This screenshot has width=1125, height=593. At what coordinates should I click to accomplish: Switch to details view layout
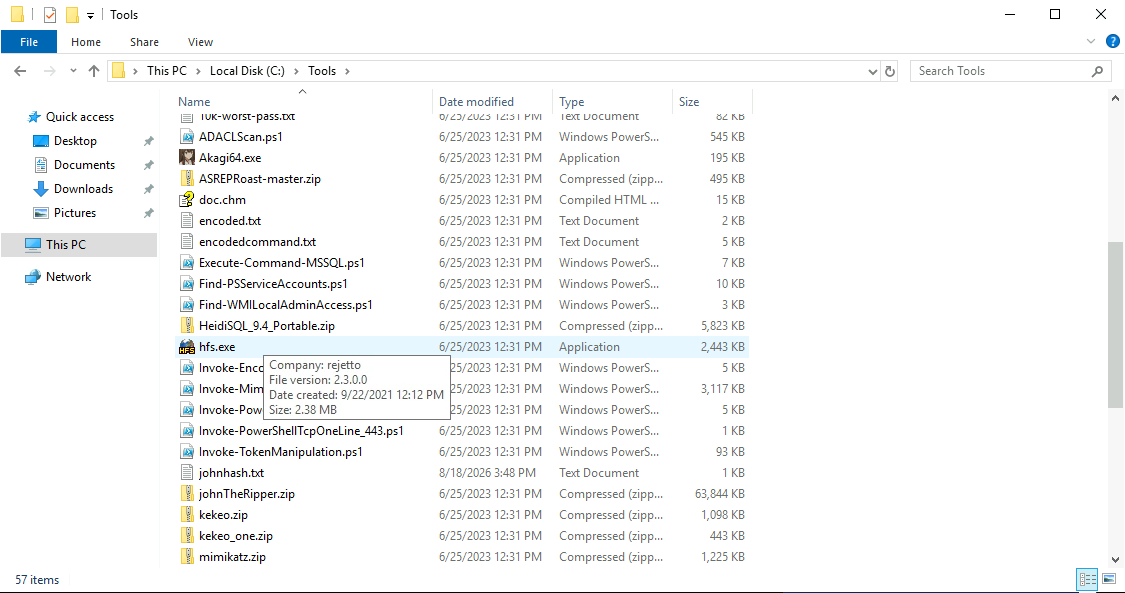(1088, 579)
